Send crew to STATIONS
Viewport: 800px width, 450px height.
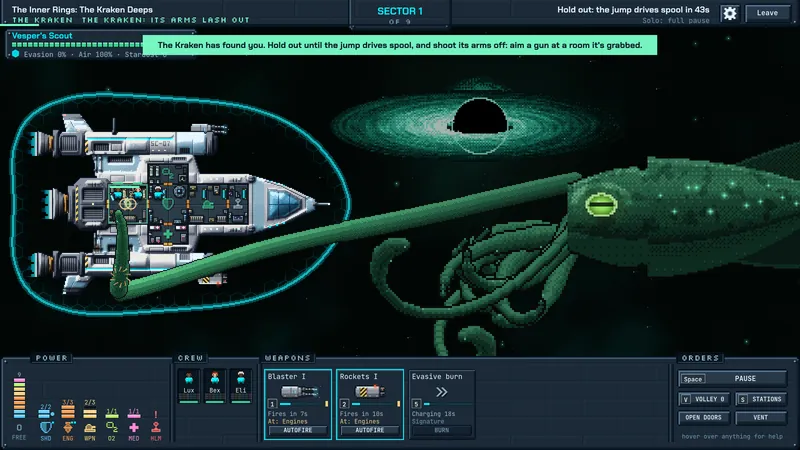tap(761, 399)
